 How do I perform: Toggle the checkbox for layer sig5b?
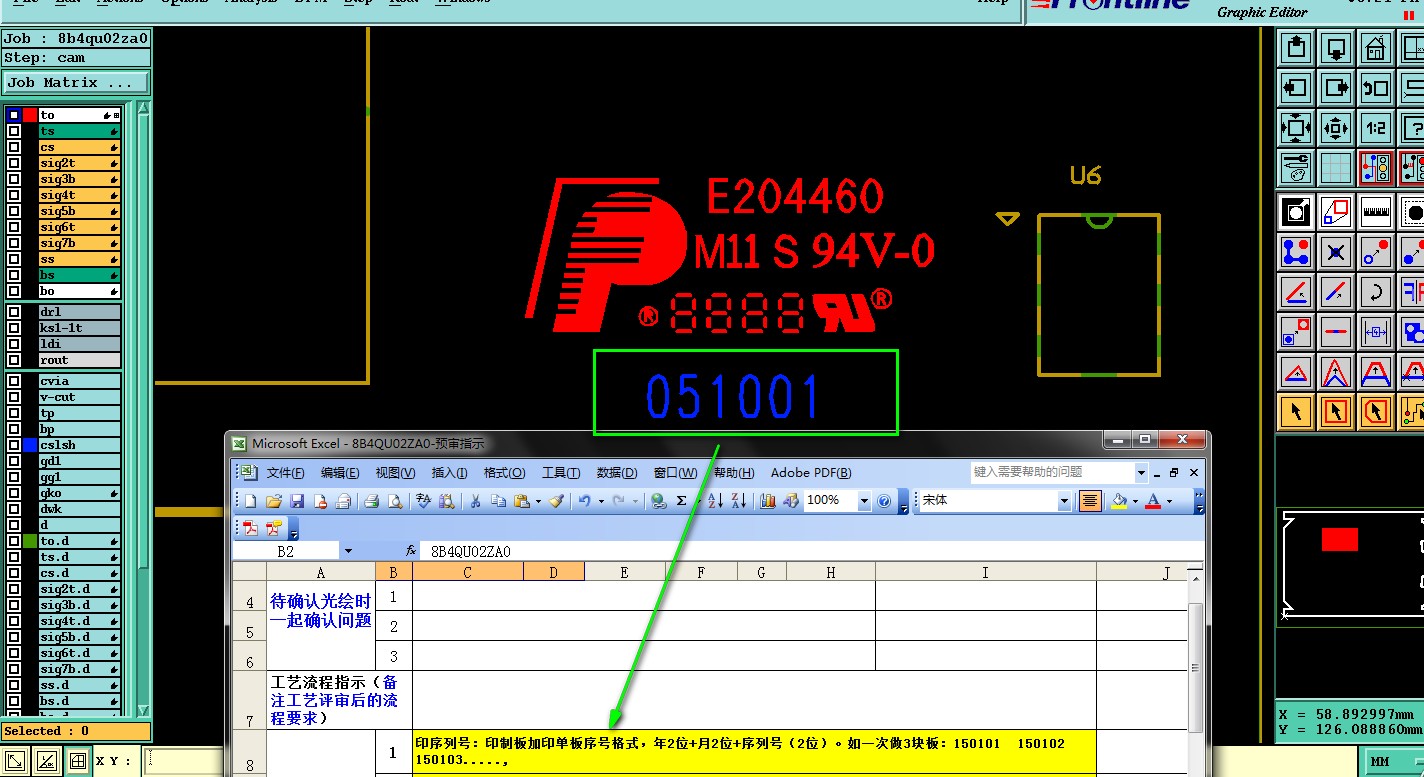[x=14, y=211]
